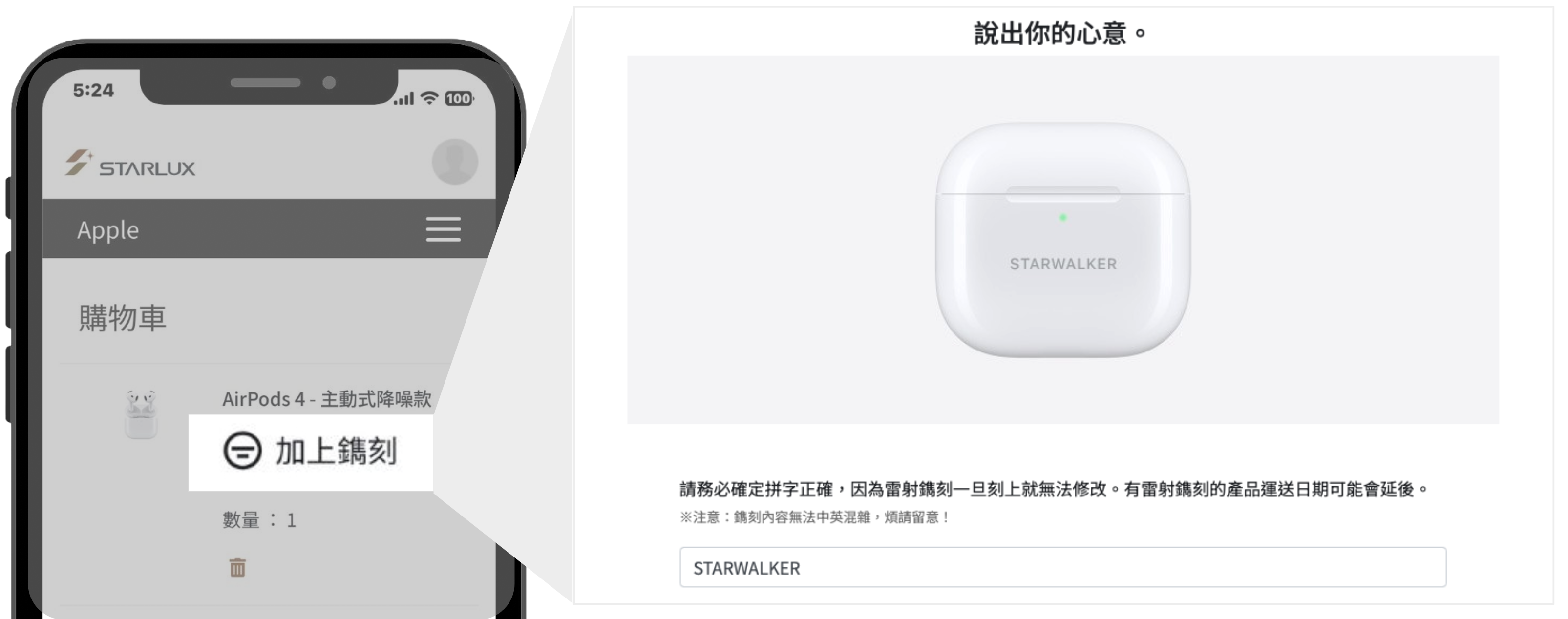Image resolution: width=1568 pixels, height=619 pixels.
Task: Tap the 5:24 clock in status bar
Action: [x=93, y=90]
